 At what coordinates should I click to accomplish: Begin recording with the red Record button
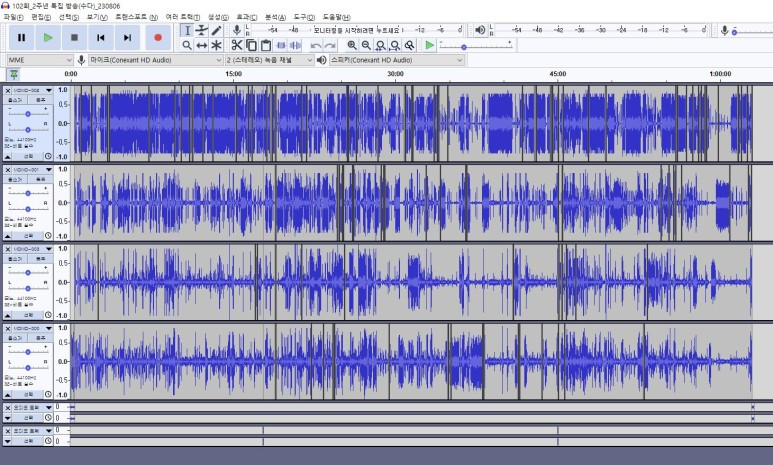point(158,37)
